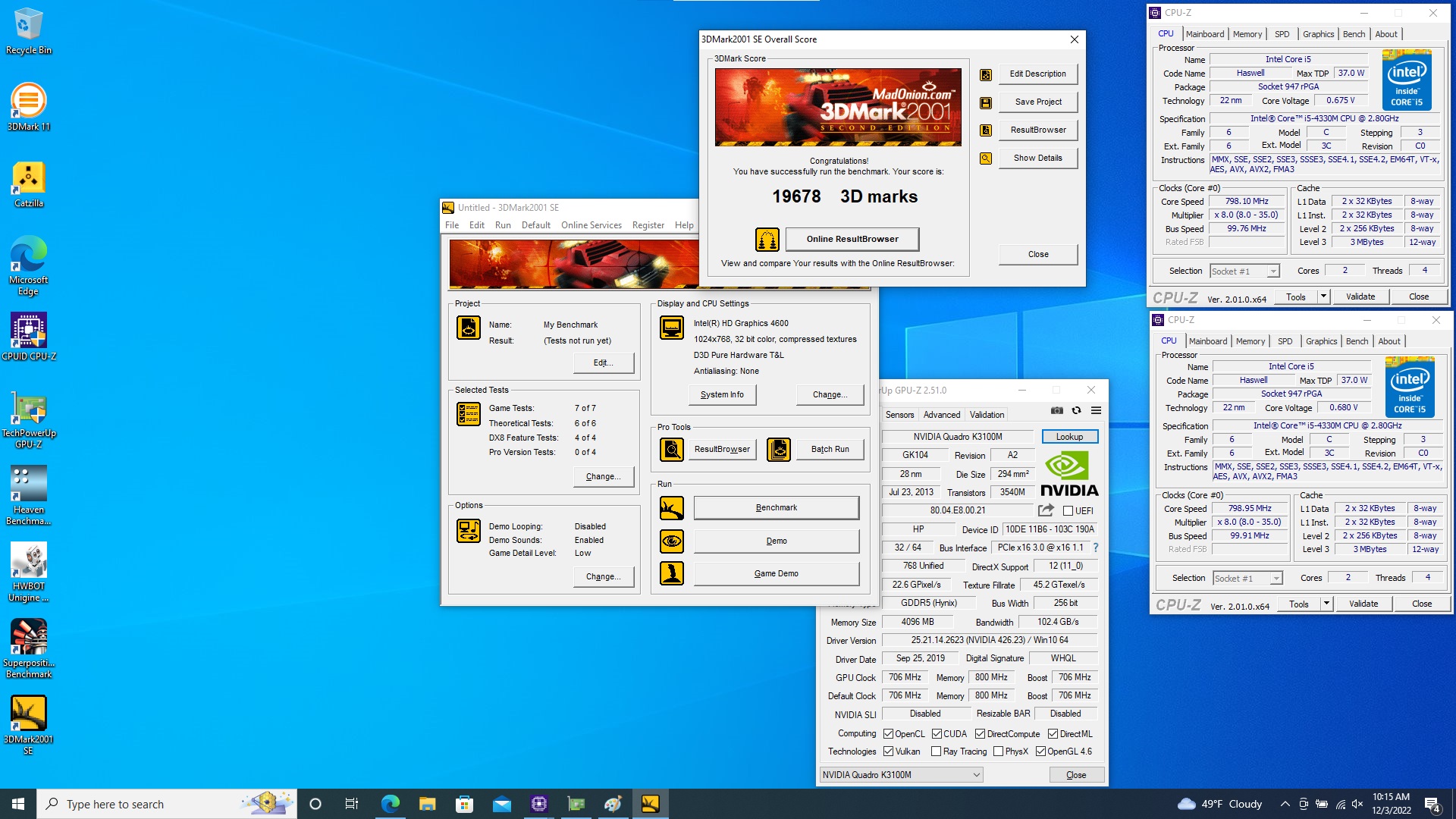Open the Online Services menu in 3DMark2001
1456x819 pixels.
[x=591, y=225]
